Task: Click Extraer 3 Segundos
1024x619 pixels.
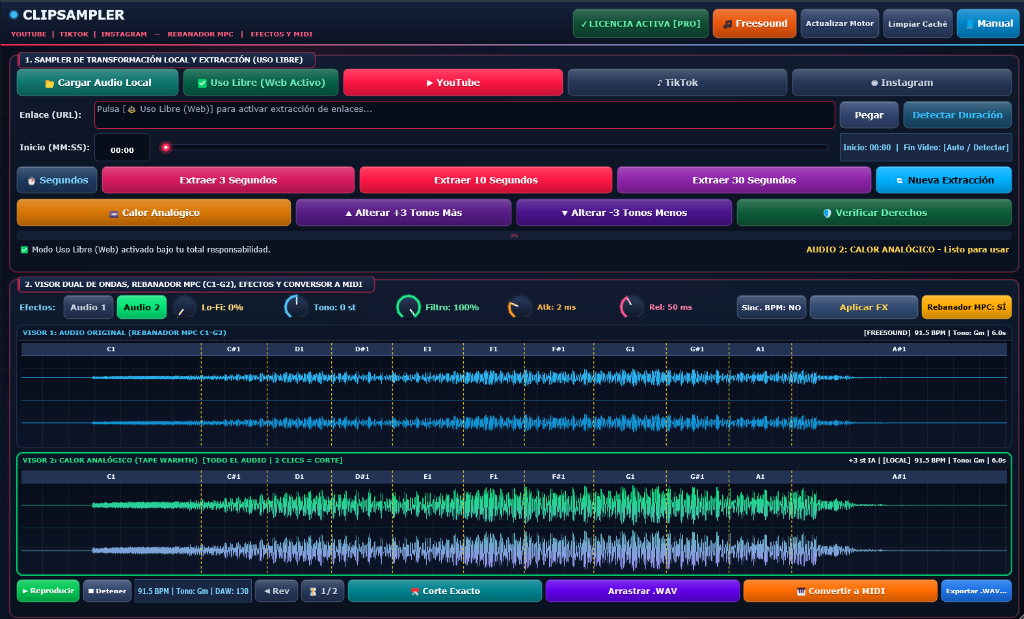Action: tap(228, 180)
